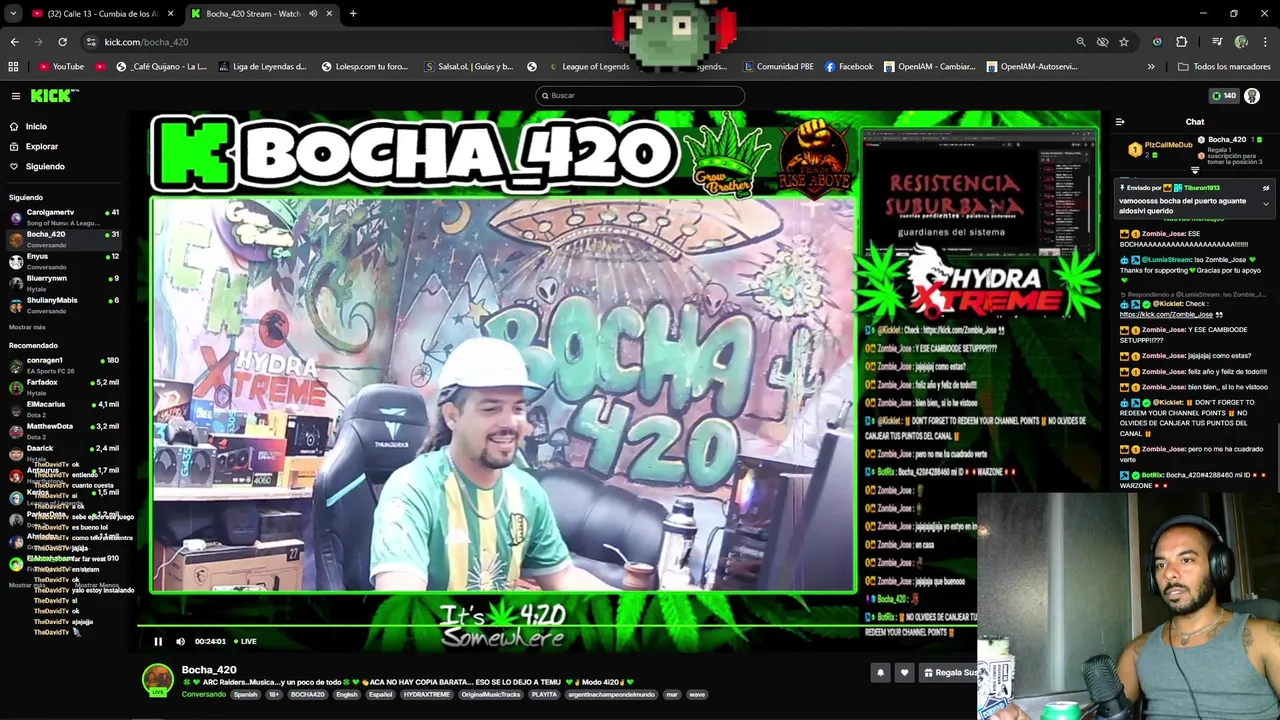1280x720 pixels.
Task: Click the eye-slash tracking protection icon
Action: pos(1102,42)
